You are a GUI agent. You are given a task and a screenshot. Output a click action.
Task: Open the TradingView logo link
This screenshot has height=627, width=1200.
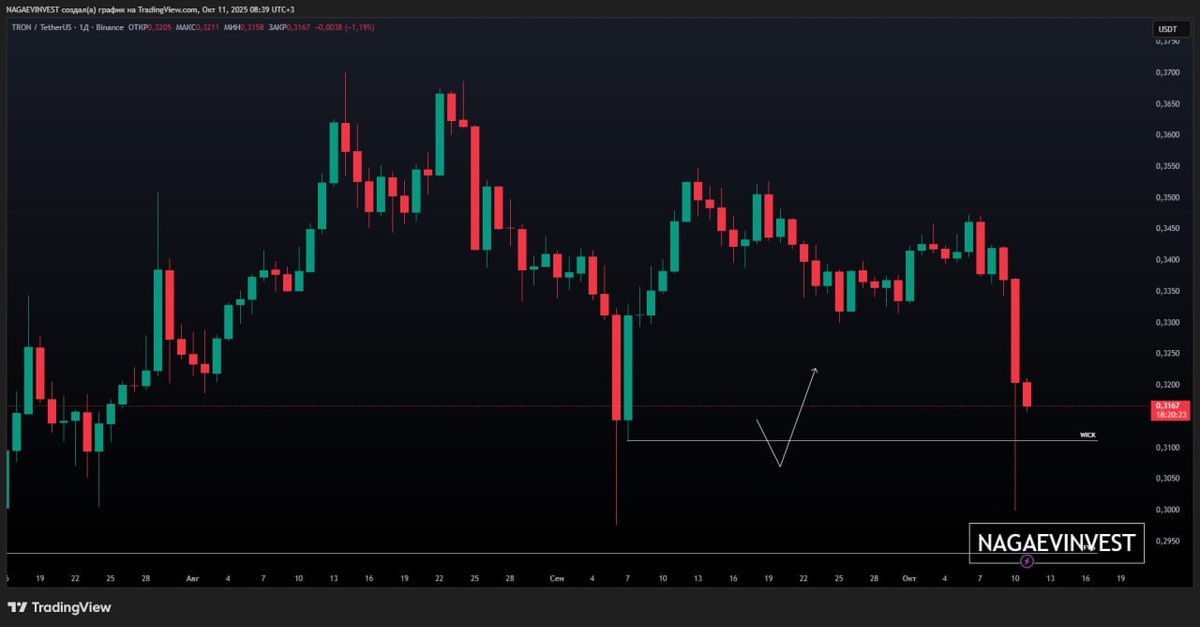pos(59,607)
